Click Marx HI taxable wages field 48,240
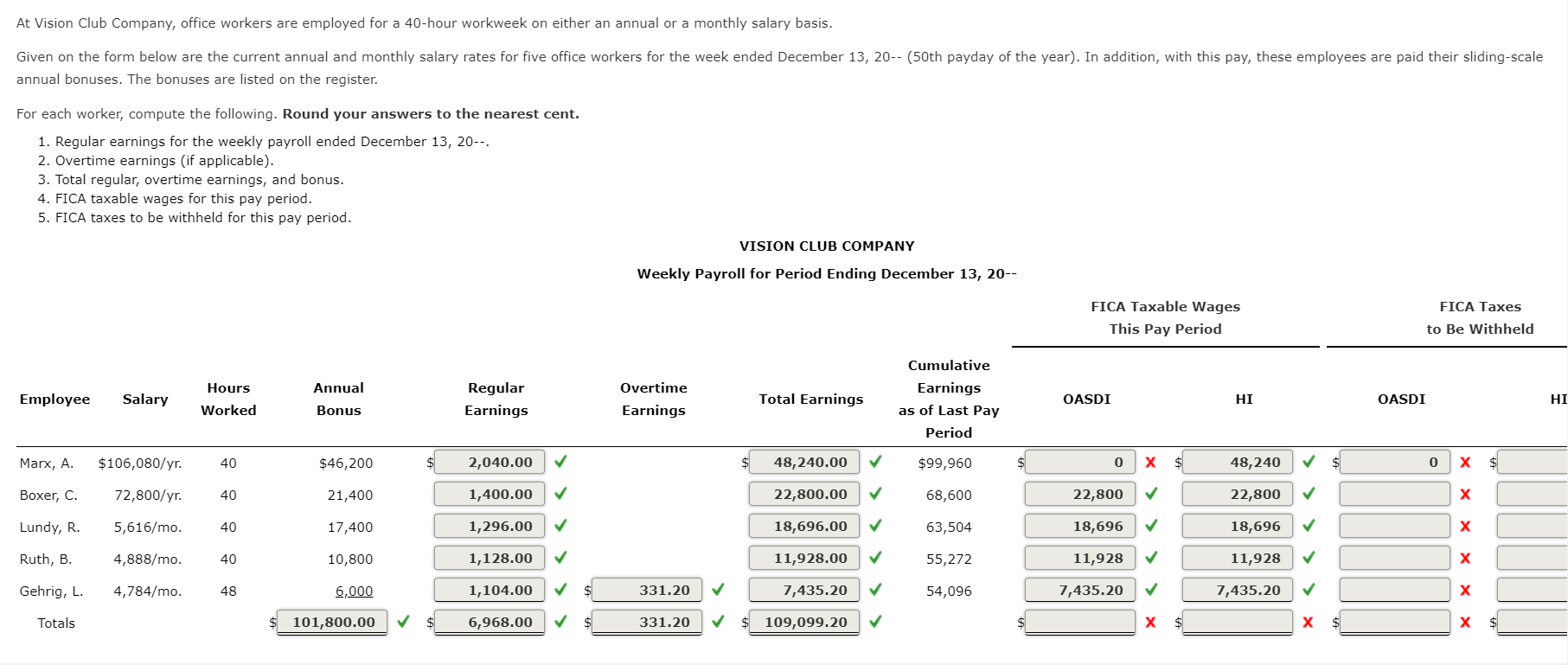The image size is (1568, 665). [x=1238, y=462]
